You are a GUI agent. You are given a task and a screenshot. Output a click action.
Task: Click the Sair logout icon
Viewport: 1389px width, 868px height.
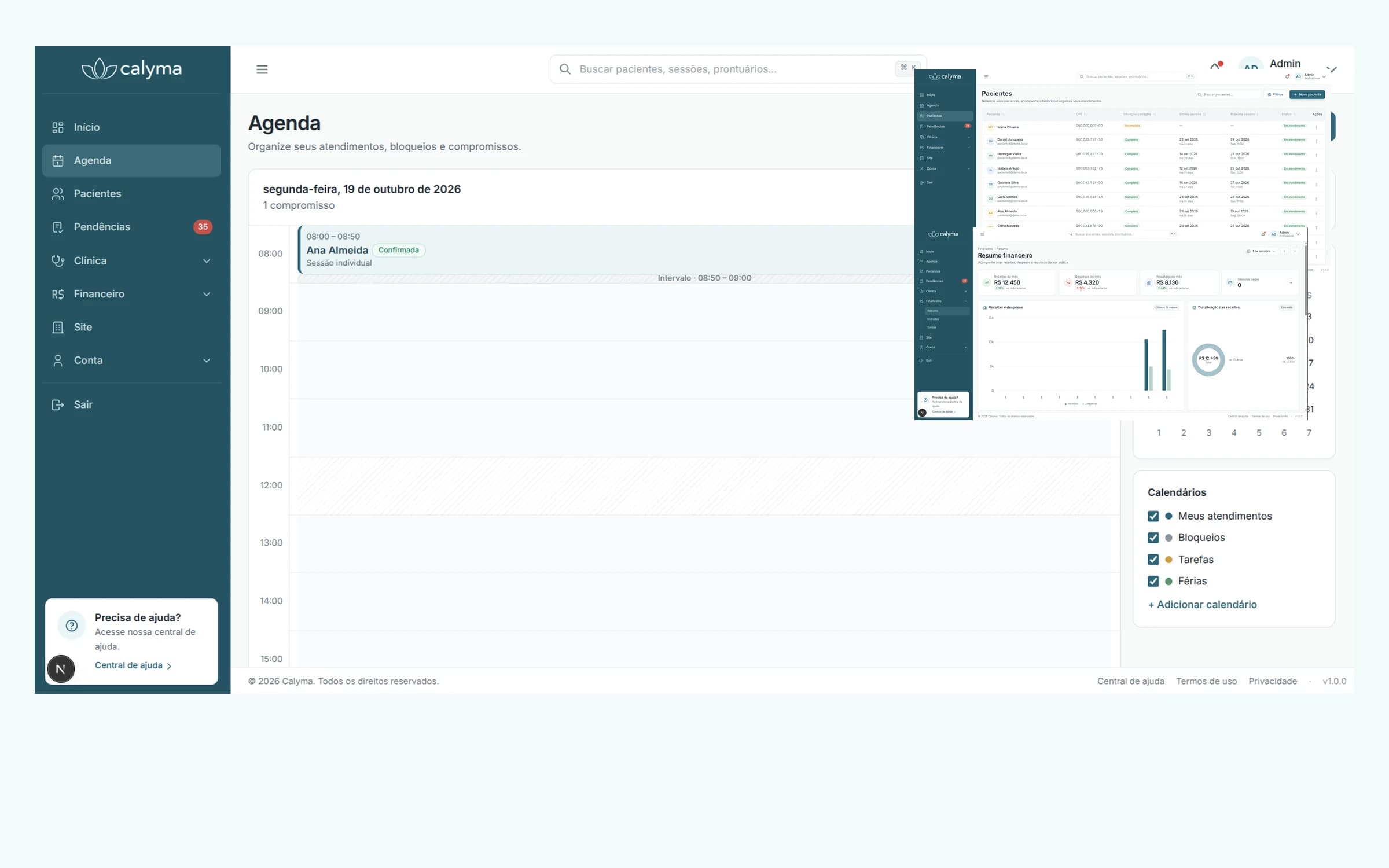click(58, 404)
